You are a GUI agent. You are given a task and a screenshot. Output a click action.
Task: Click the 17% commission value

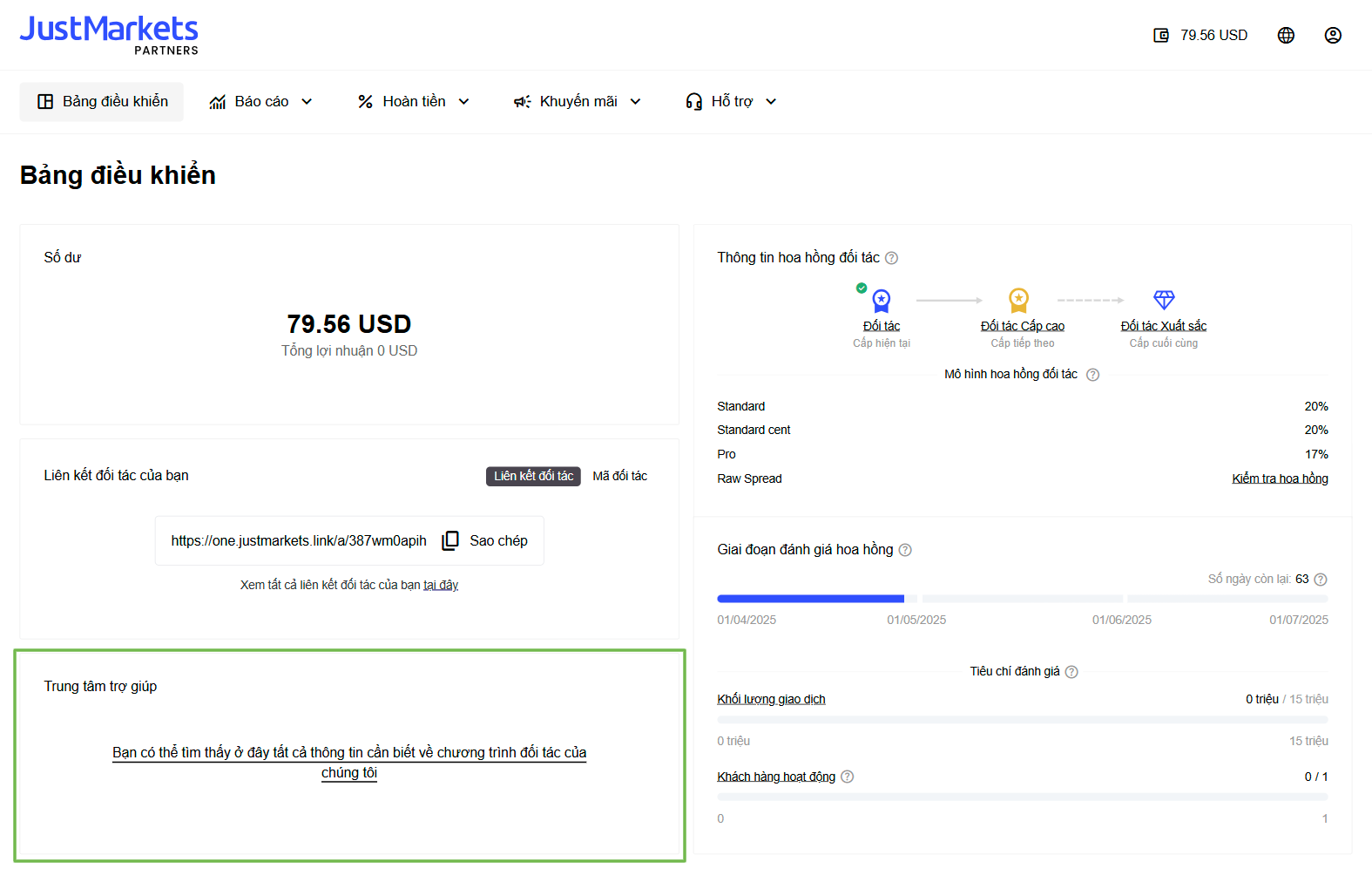coord(1316,454)
